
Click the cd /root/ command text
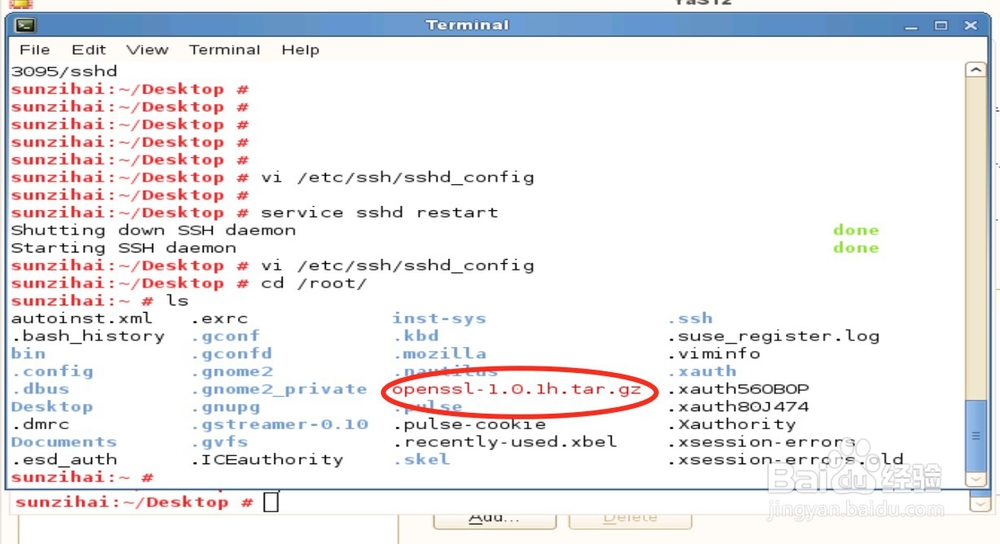(314, 283)
